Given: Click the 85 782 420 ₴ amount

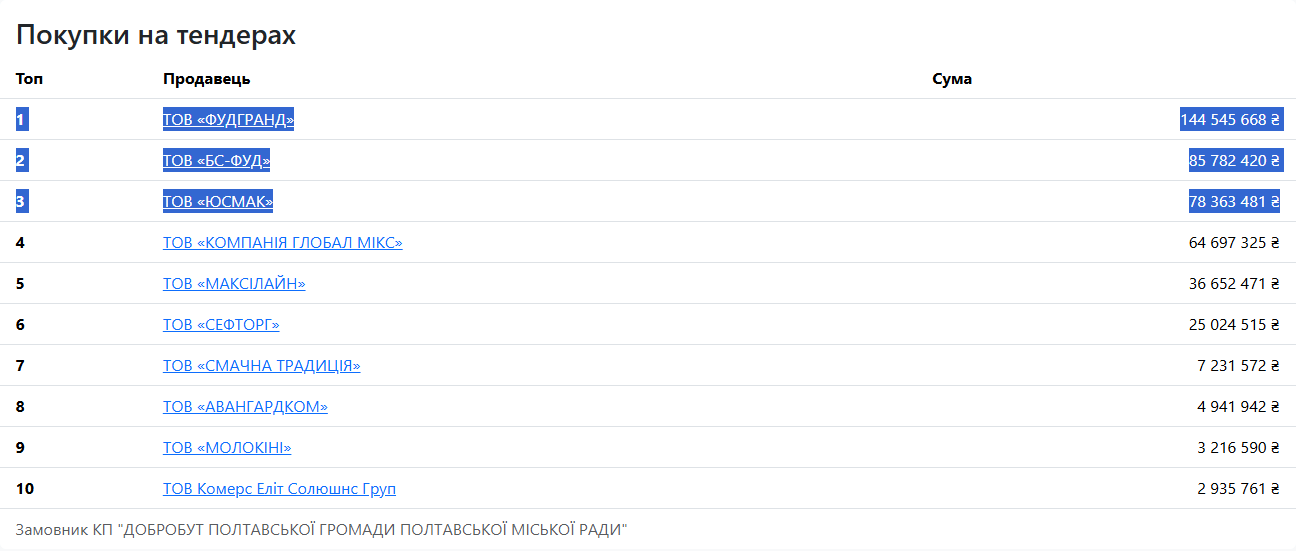Looking at the screenshot, I should [x=1234, y=161].
